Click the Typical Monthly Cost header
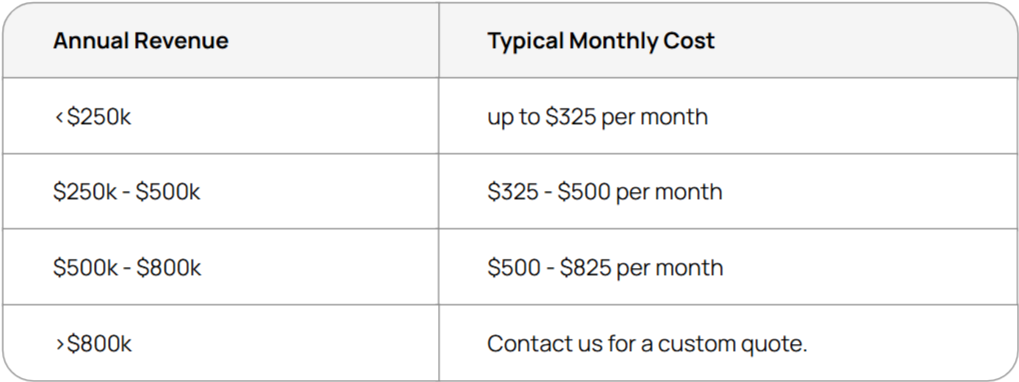This screenshot has height=382, width=1019. [x=601, y=41]
